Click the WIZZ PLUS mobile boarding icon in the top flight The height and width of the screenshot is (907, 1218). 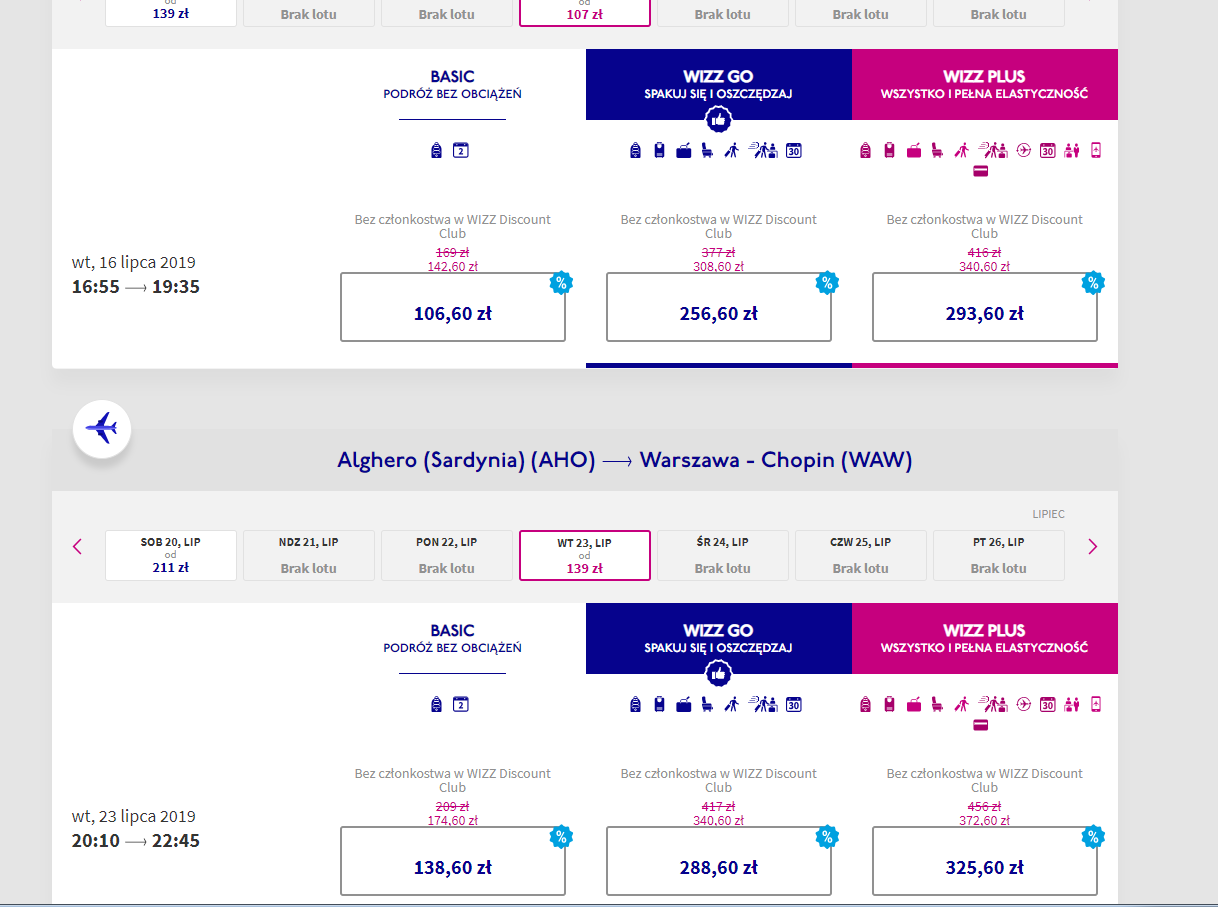pyautogui.click(x=1096, y=150)
